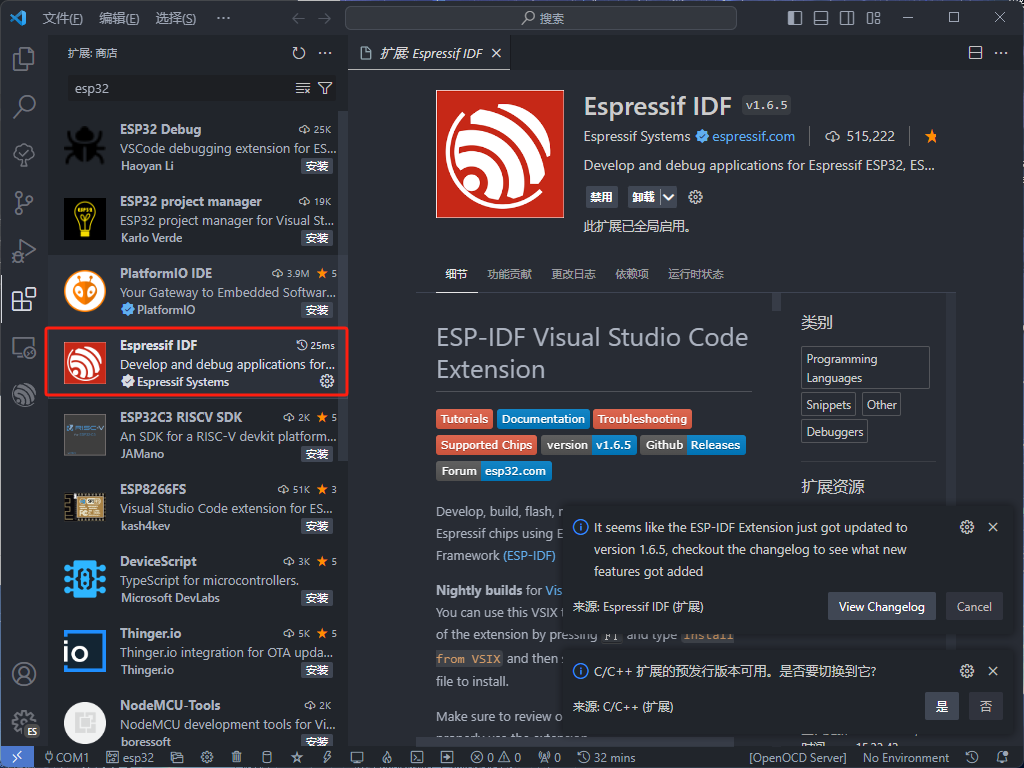
Task: Open the 文件(F) menu
Action: point(63,18)
